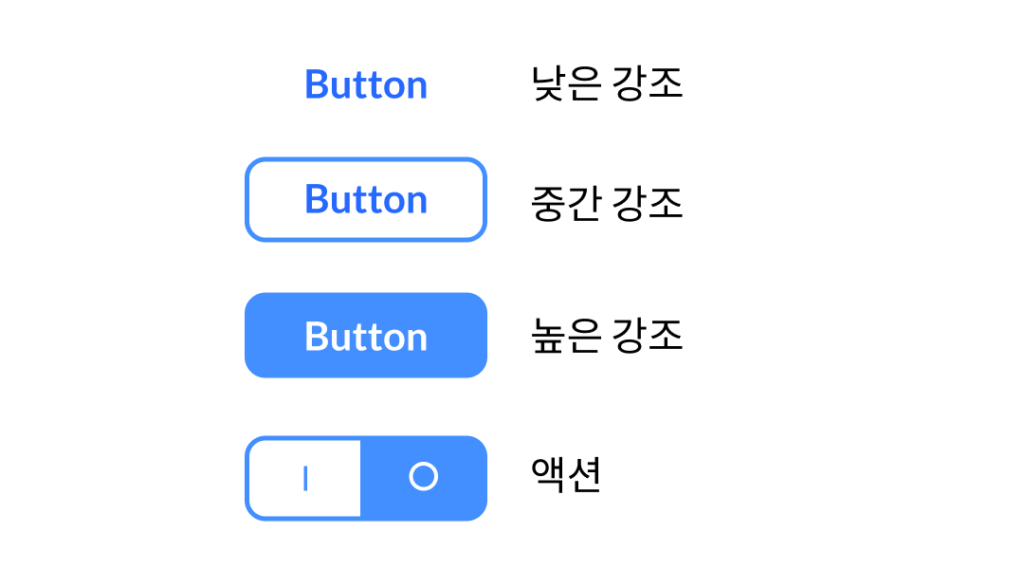Click the high-emphasis Button next to 높은 강조
Viewport: 1024px width, 587px height.
[366, 336]
